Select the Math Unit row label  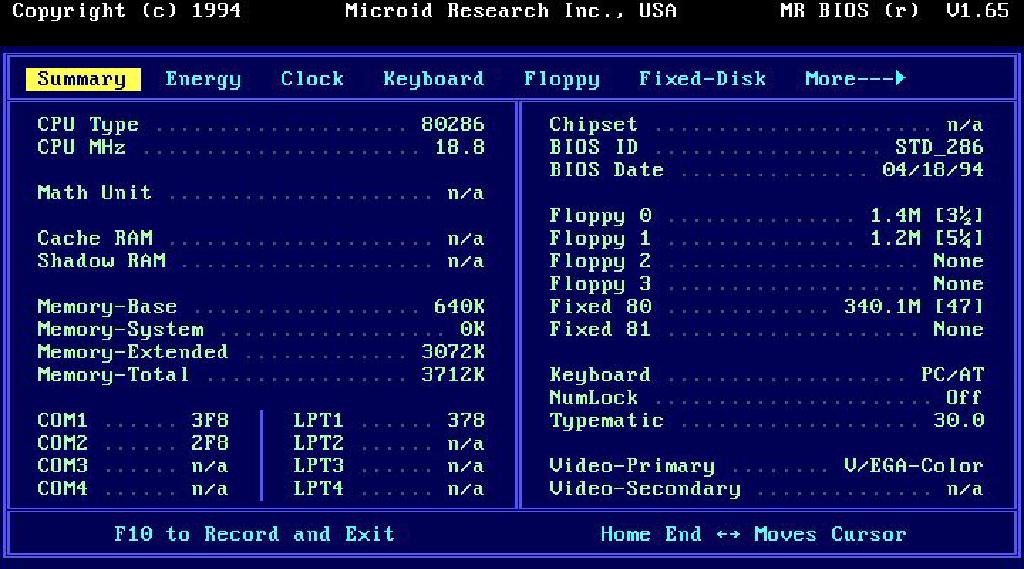95,193
